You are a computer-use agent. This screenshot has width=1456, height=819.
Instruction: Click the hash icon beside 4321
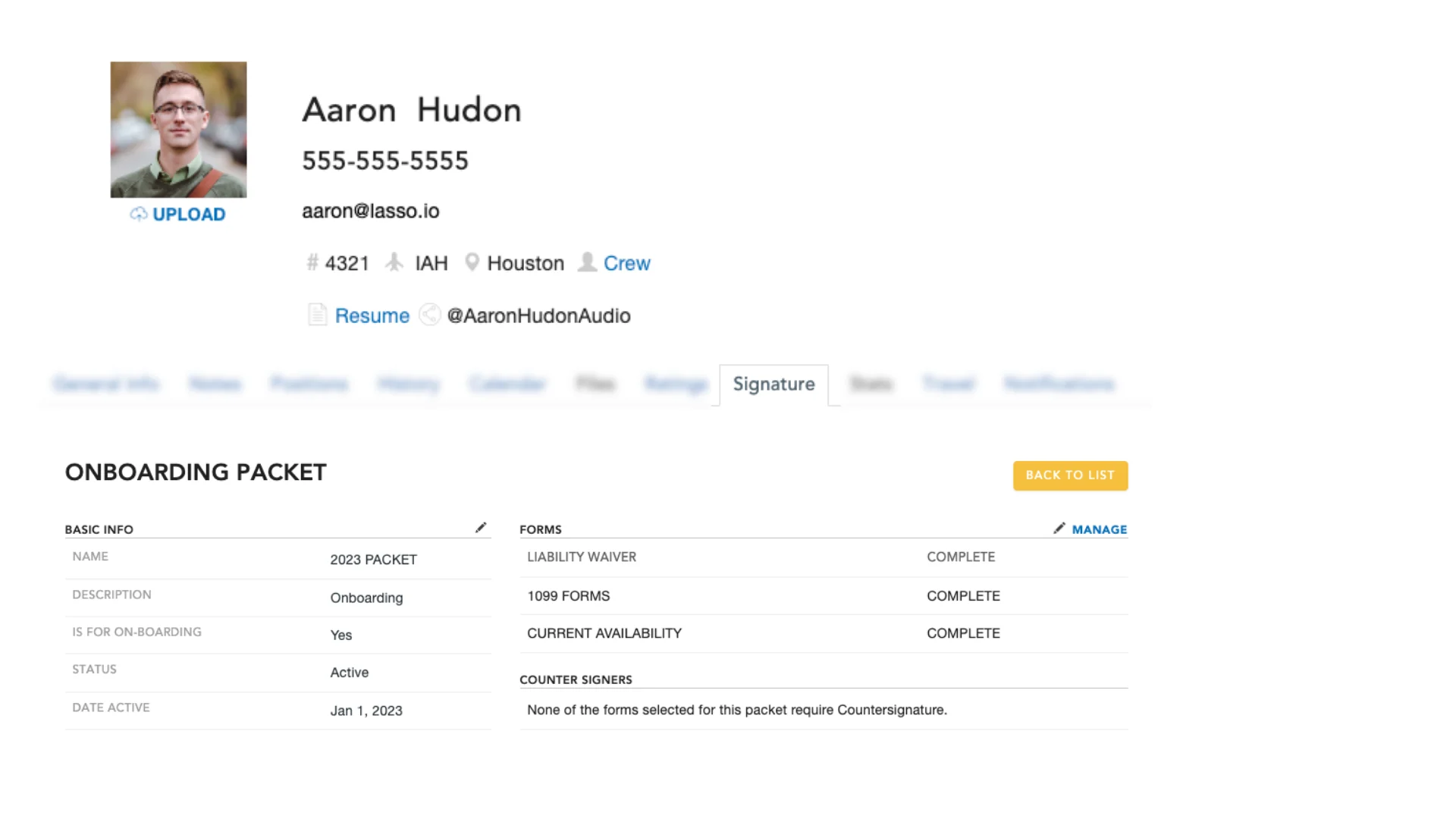[x=312, y=262]
